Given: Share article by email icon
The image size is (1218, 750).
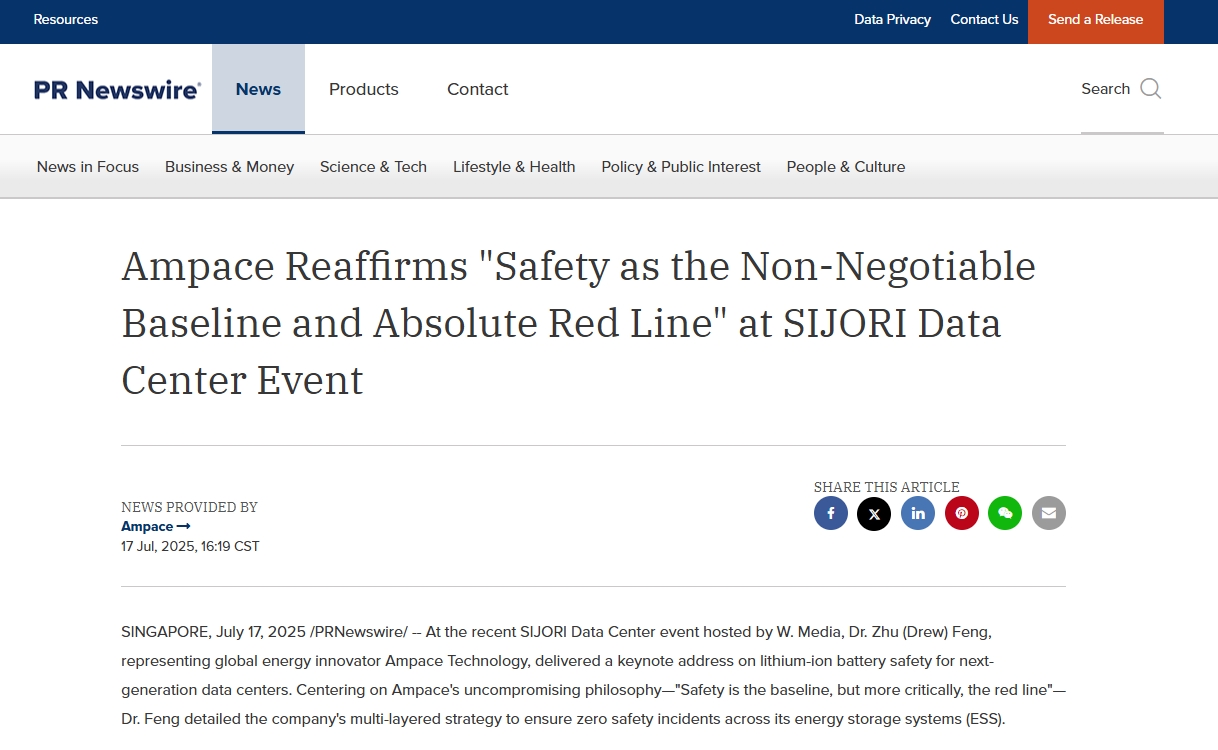Looking at the screenshot, I should (x=1049, y=513).
